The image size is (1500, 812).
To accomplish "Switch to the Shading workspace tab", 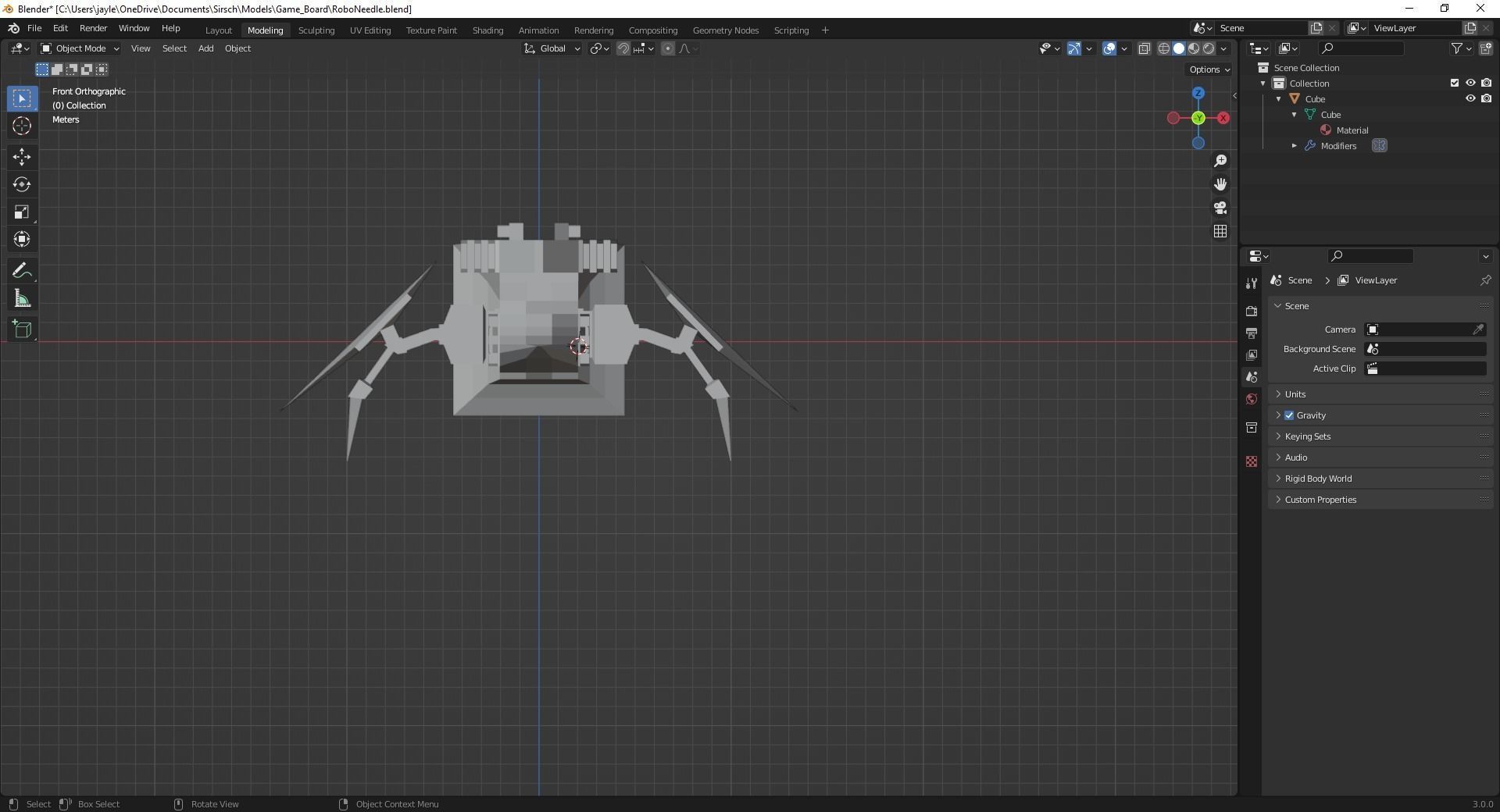I will (487, 30).
